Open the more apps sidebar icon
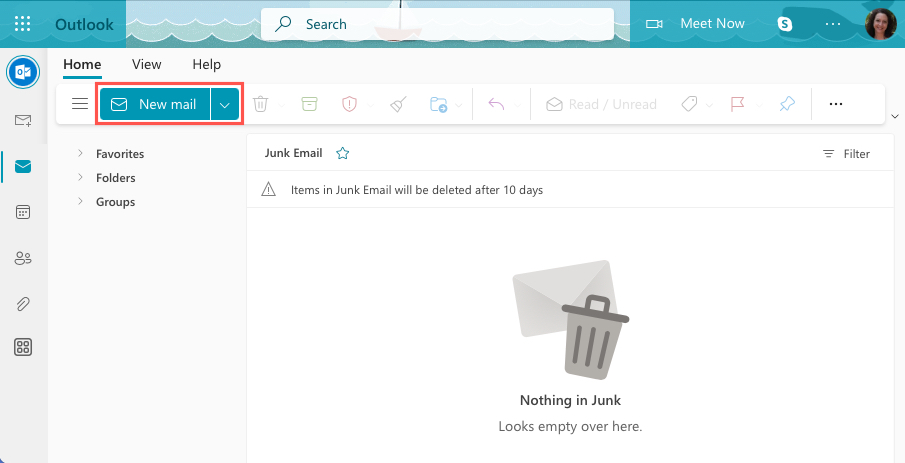This screenshot has width=905, height=463. 23,347
